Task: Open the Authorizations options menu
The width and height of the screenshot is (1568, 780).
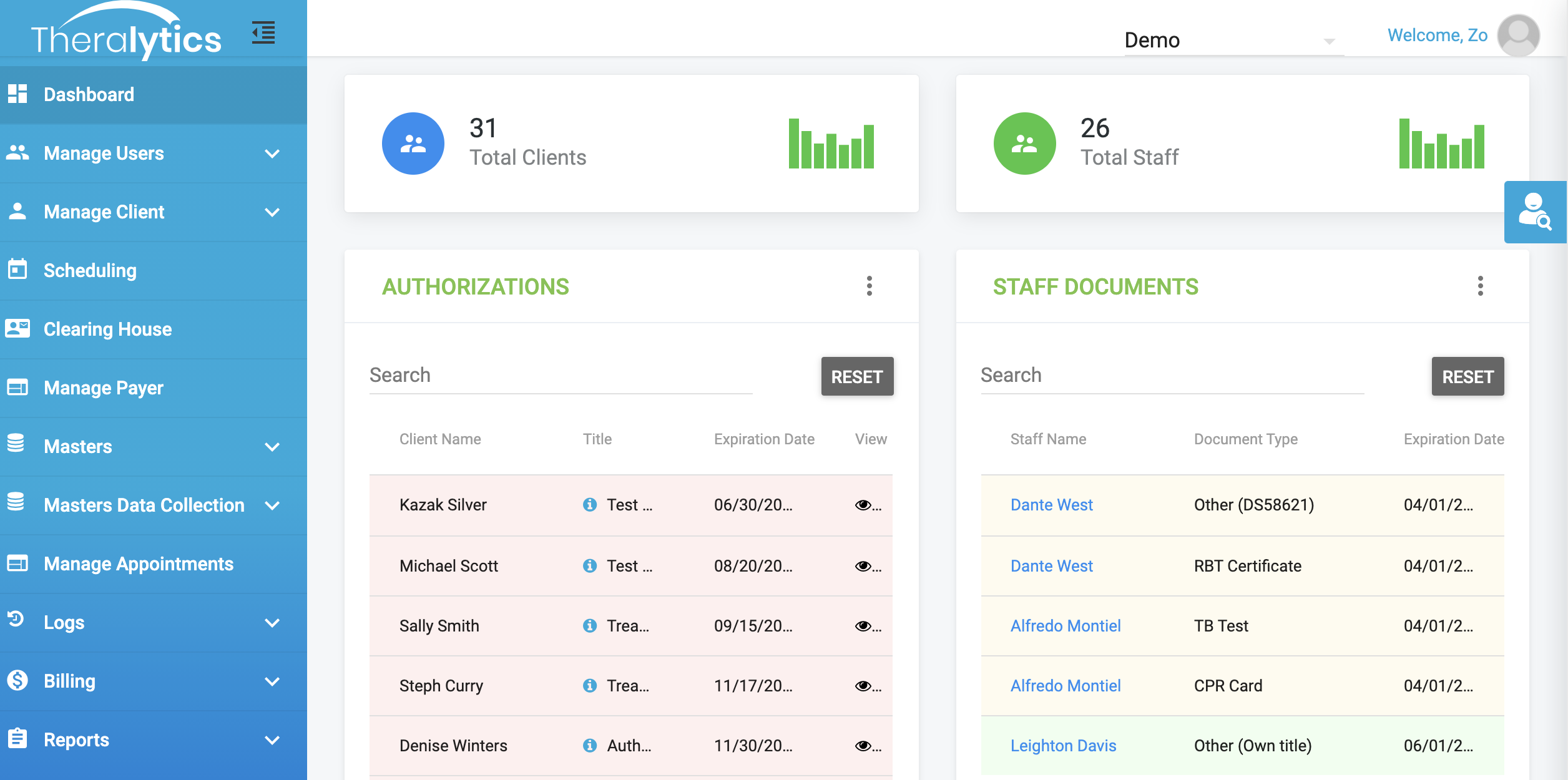Action: tap(870, 286)
